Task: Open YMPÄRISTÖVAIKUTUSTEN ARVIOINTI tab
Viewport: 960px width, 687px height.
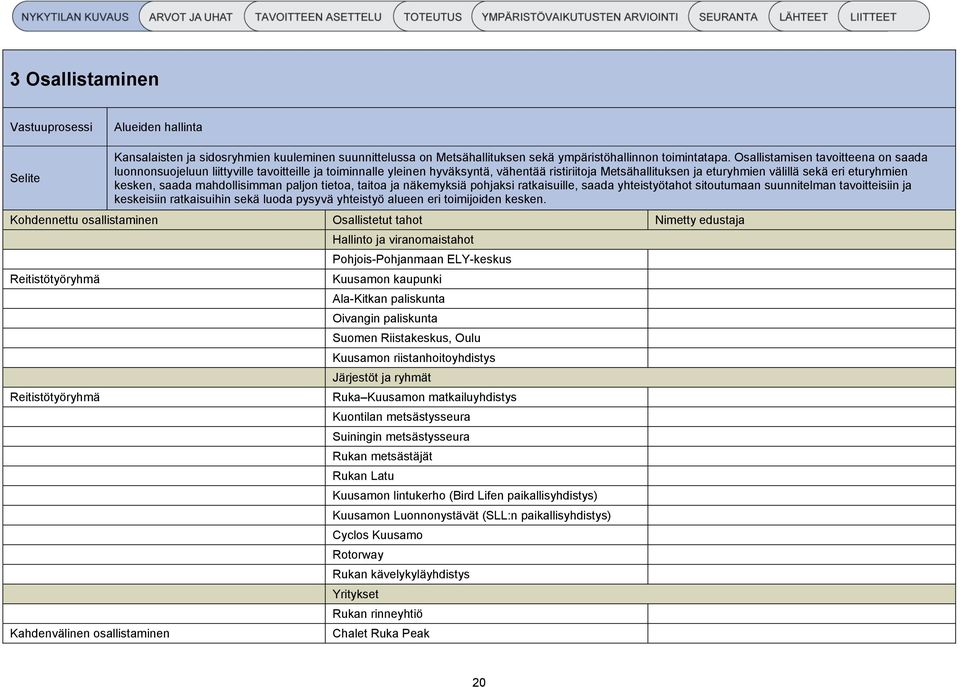Action: pos(579,17)
